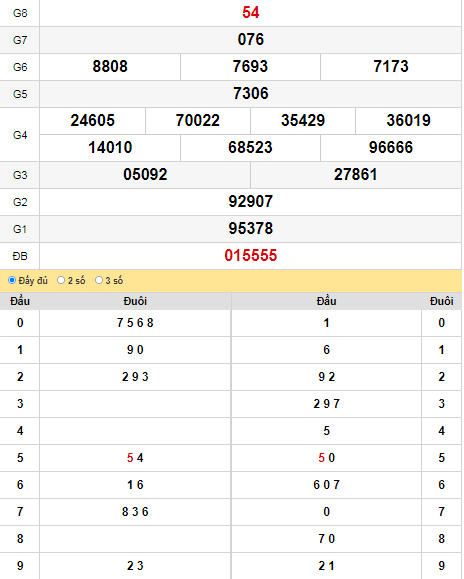Click the ĐB row label
Viewport: 464px width, 579px height.
(x=20, y=256)
